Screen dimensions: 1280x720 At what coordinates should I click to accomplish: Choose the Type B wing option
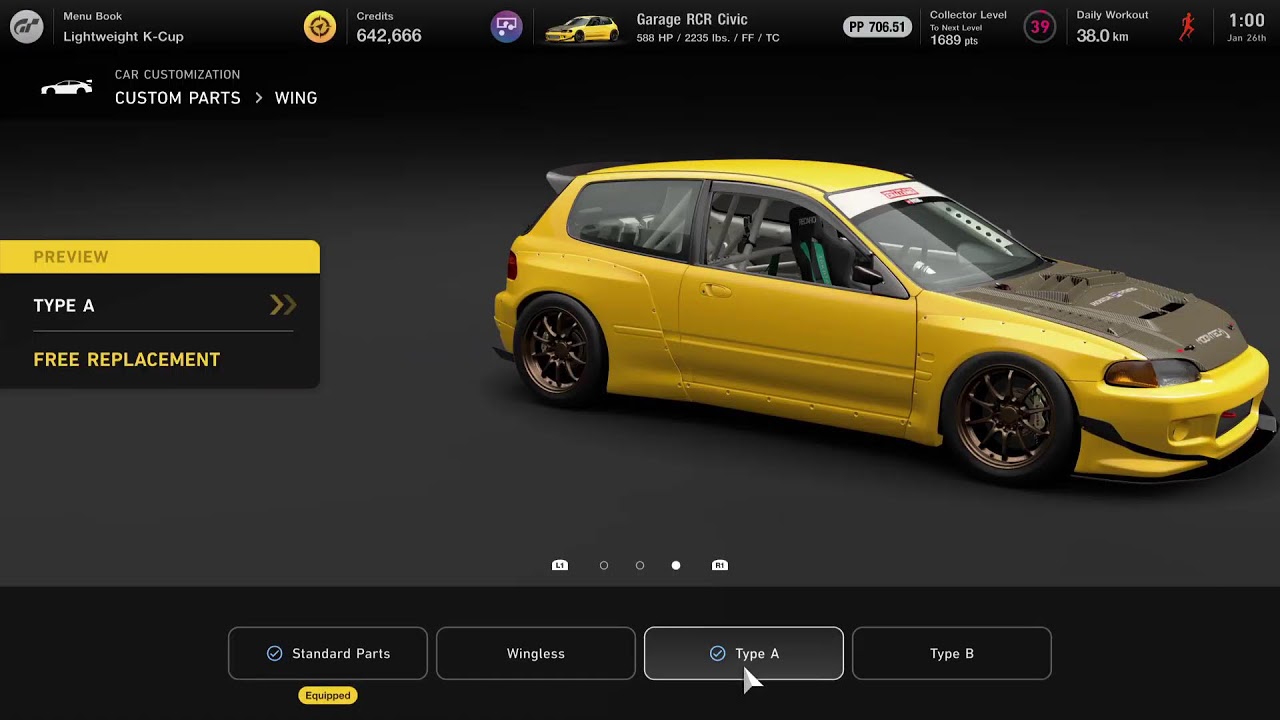pos(952,653)
